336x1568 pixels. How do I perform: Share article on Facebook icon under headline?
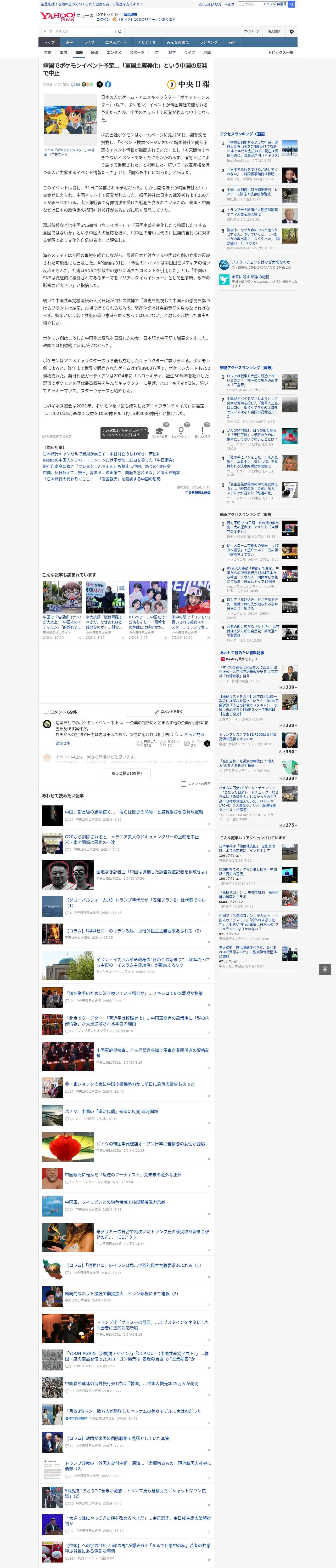click(x=108, y=85)
